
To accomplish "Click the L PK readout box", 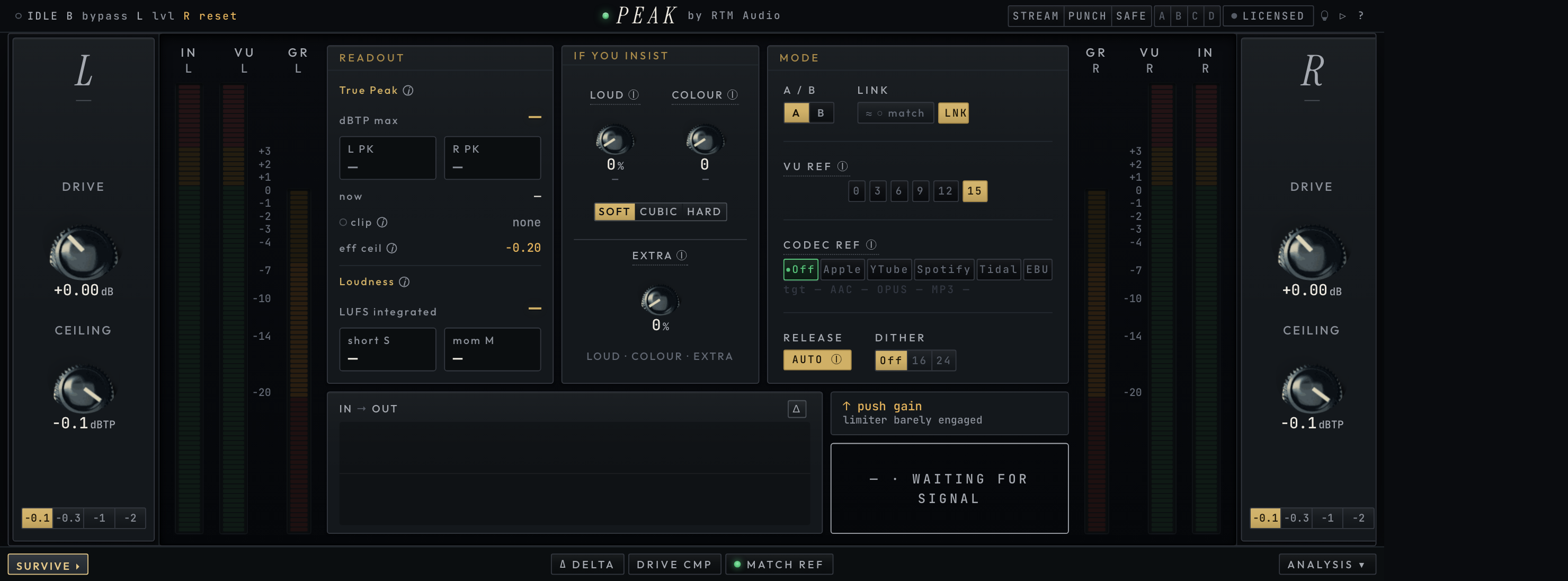I will pos(387,158).
